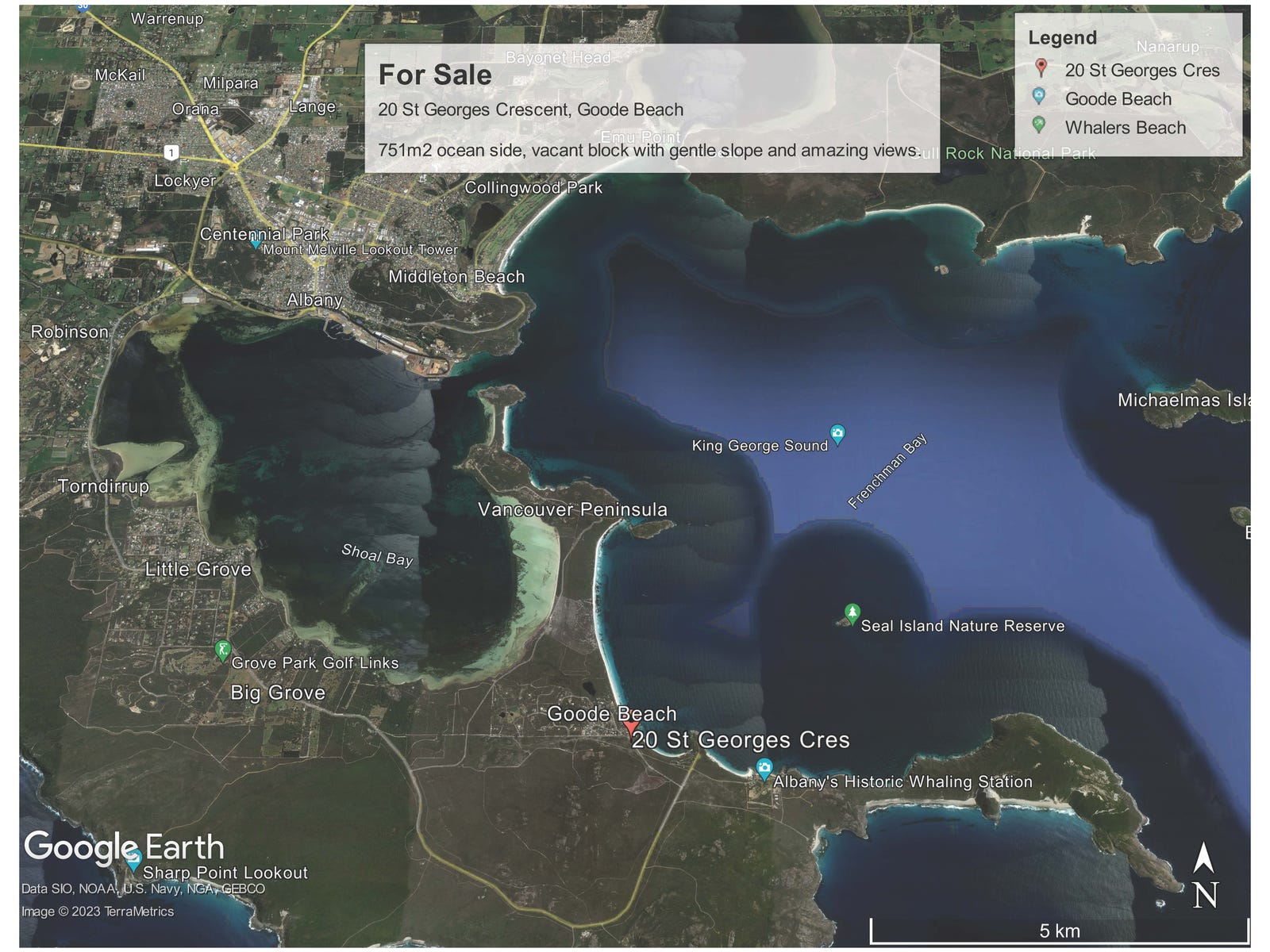Click the 'Shoal Bay' label
The height and width of the screenshot is (952, 1270).
377,555
